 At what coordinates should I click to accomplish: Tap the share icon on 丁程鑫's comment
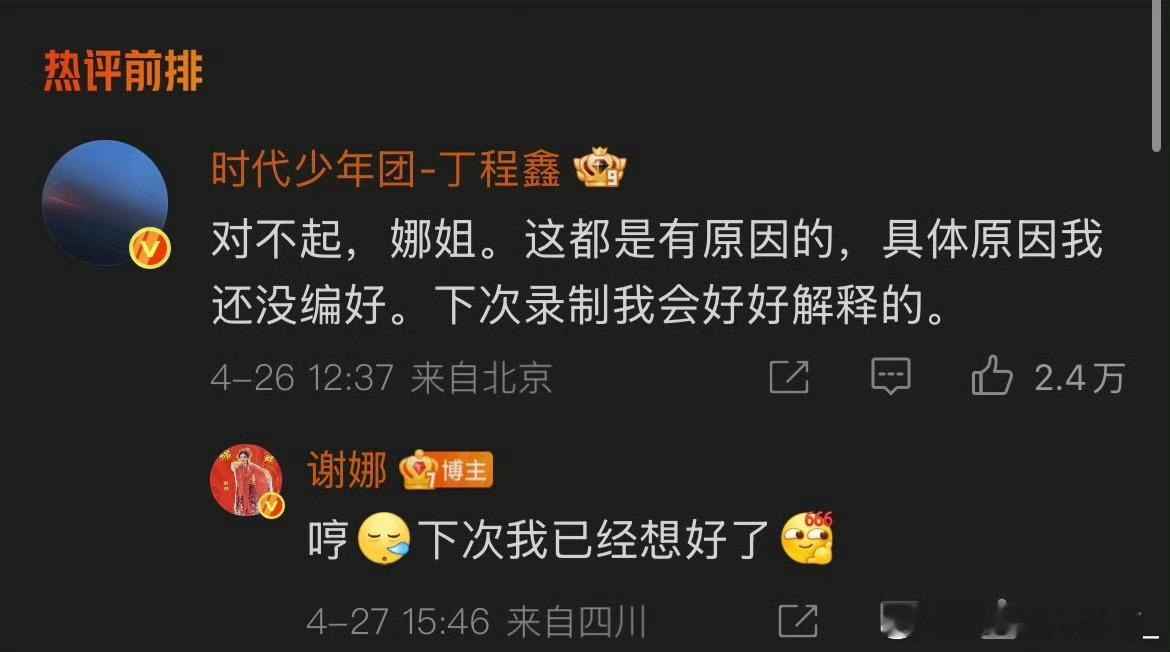point(789,376)
